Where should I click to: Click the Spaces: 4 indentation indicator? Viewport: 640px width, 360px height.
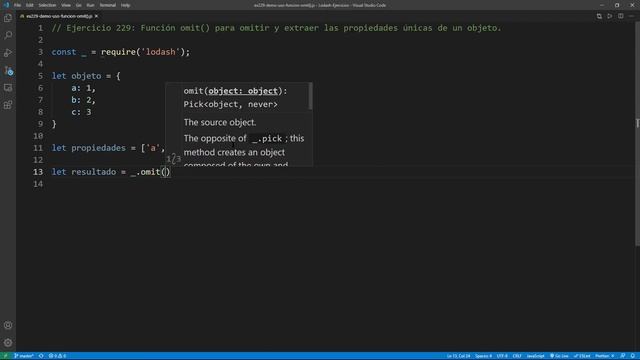click(483, 356)
